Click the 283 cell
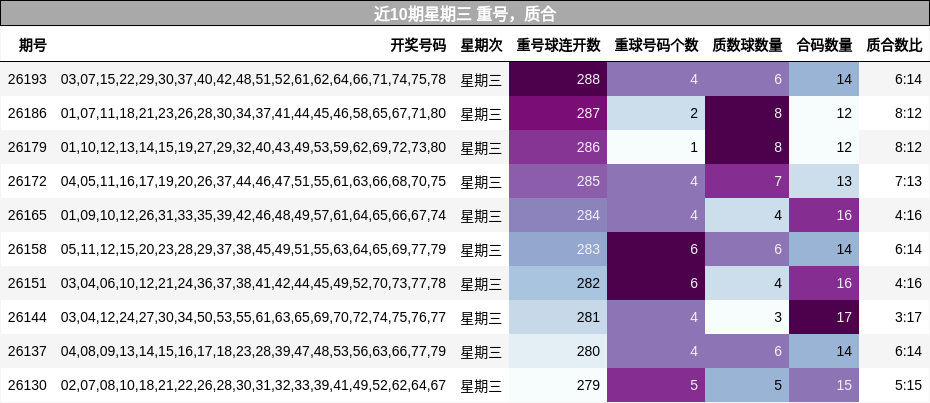The width and height of the screenshot is (930, 403). 558,249
